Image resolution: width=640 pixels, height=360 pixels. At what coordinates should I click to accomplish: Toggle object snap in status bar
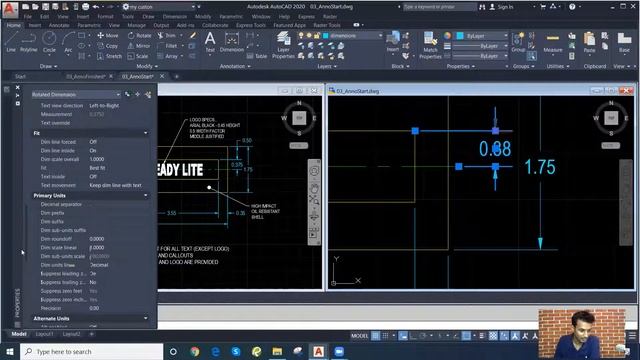(x=466, y=336)
